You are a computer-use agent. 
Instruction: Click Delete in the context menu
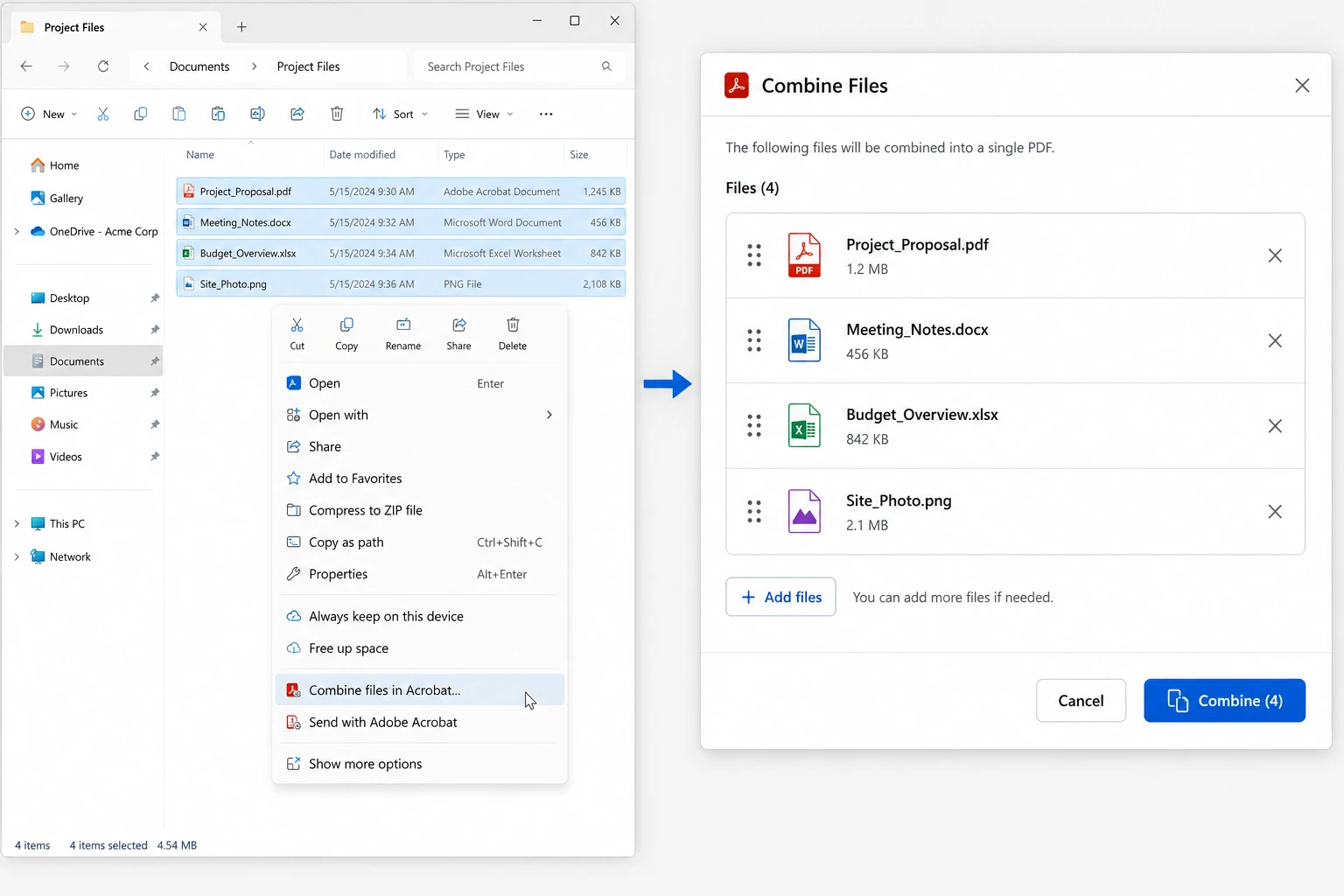coord(513,334)
